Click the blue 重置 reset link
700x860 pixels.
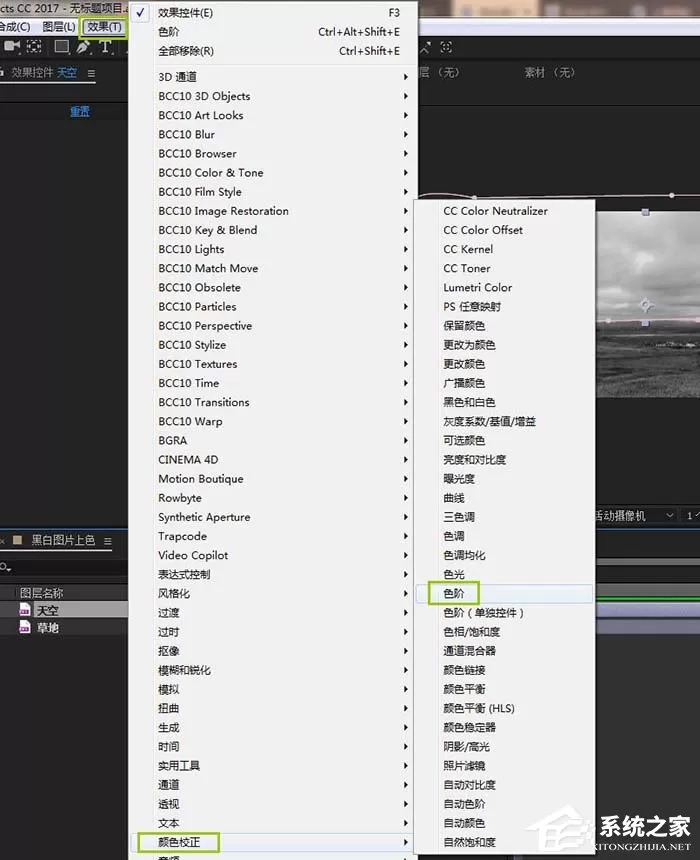[80, 111]
